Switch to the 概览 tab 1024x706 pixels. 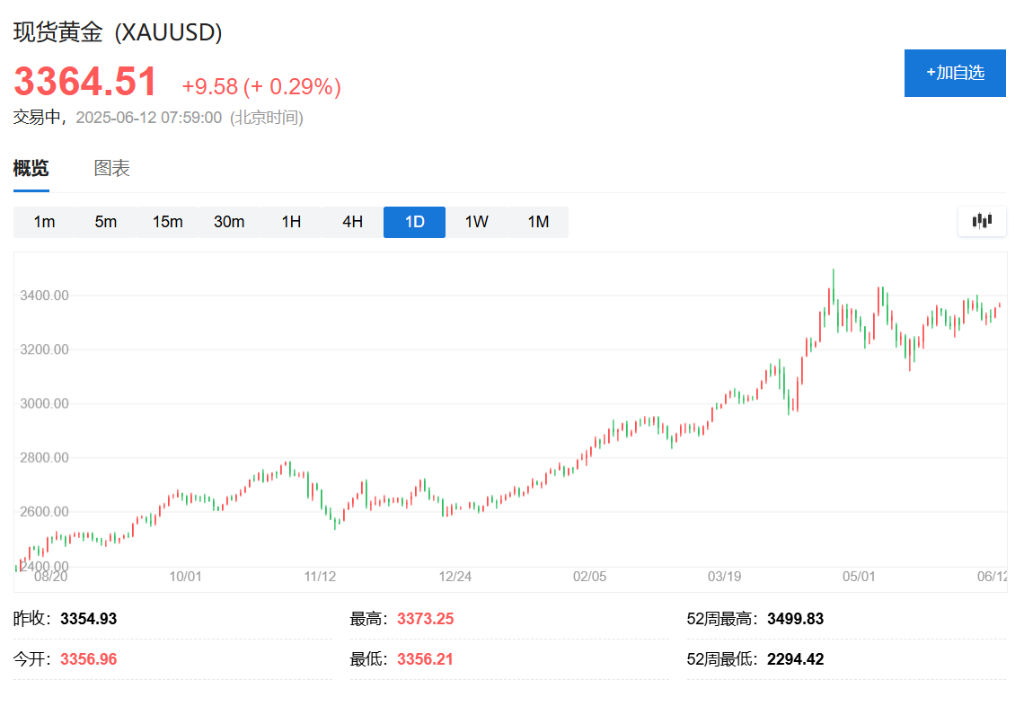(32, 168)
